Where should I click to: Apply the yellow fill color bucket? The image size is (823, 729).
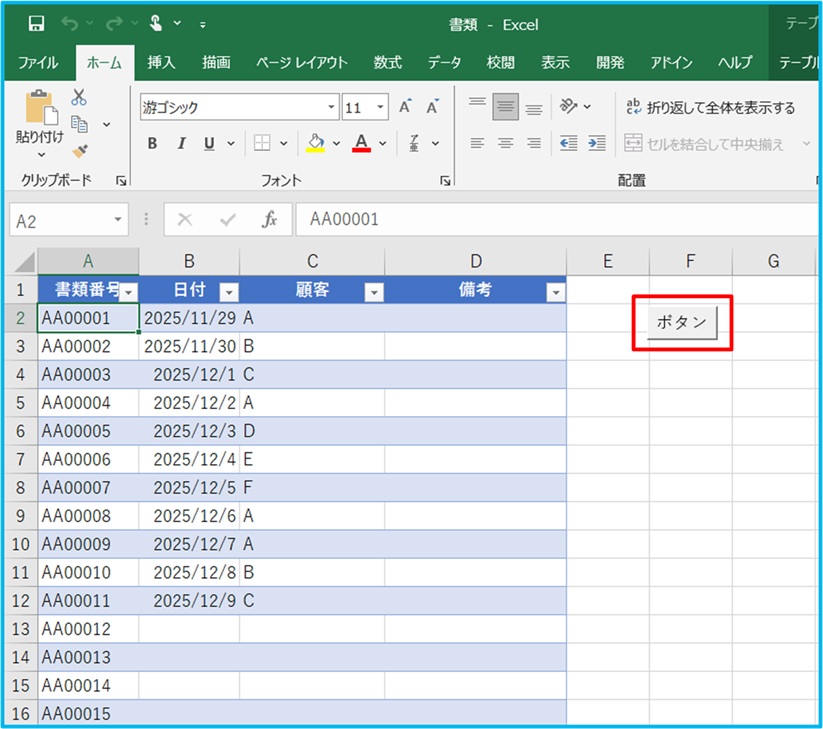(316, 143)
